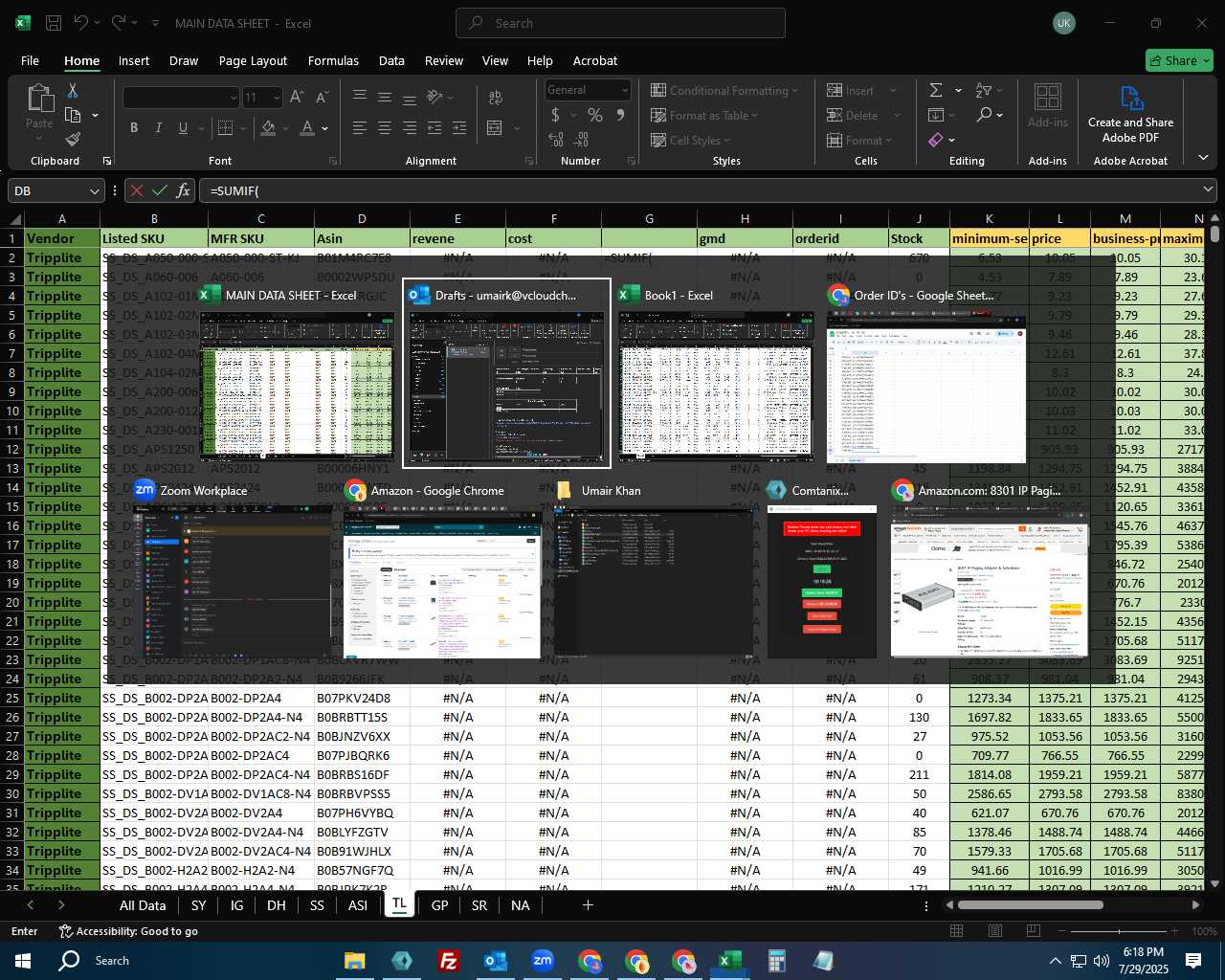This screenshot has width=1225, height=980.
Task: Toggle Bold formatting
Action: pyautogui.click(x=134, y=127)
